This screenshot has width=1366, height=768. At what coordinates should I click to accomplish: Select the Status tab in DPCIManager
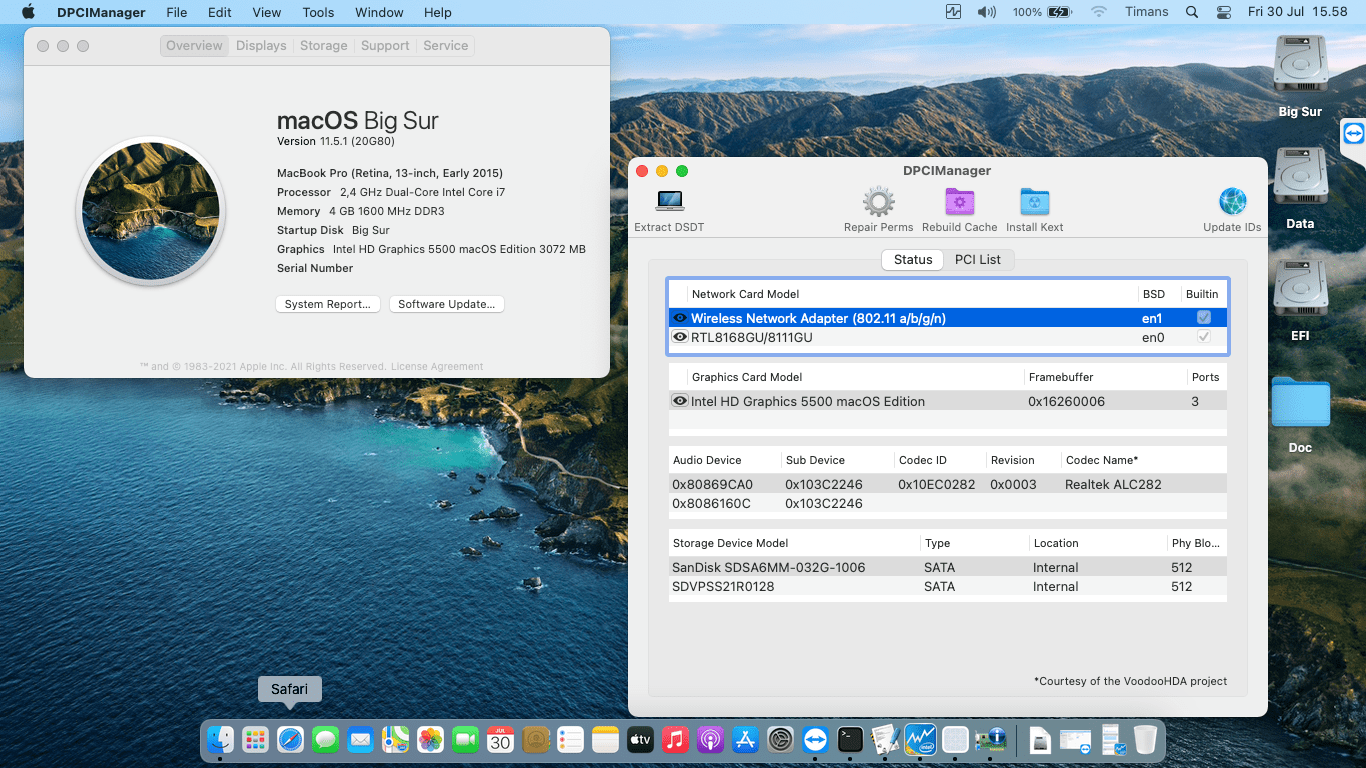coord(913,259)
